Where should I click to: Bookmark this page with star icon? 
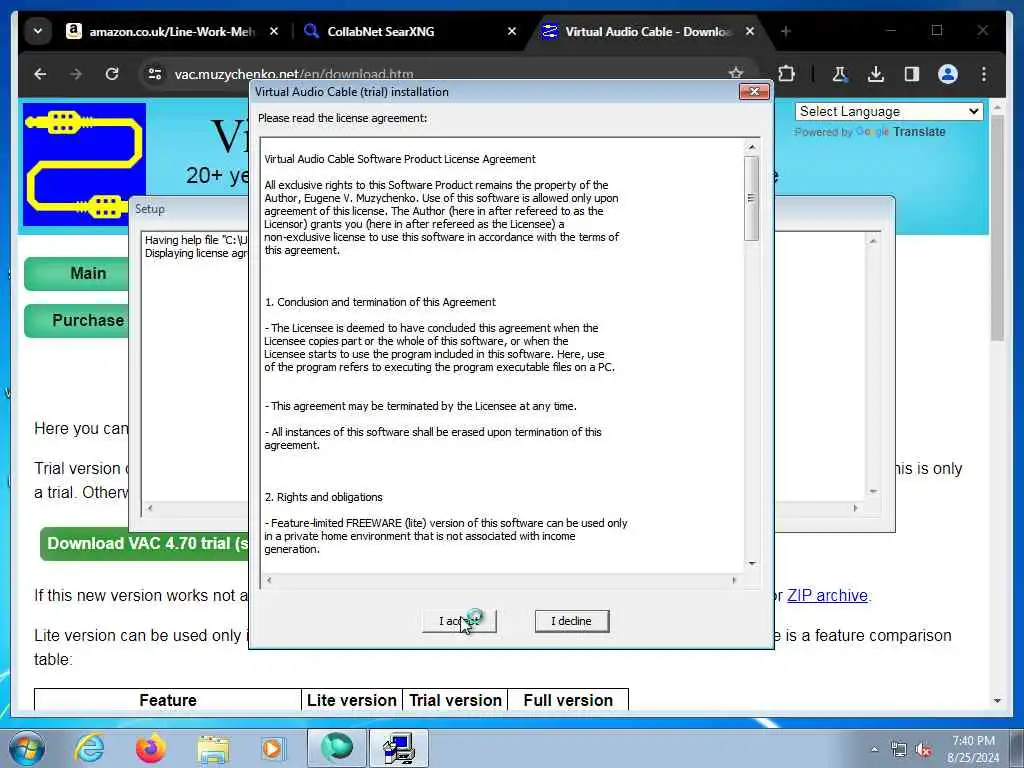tap(736, 74)
